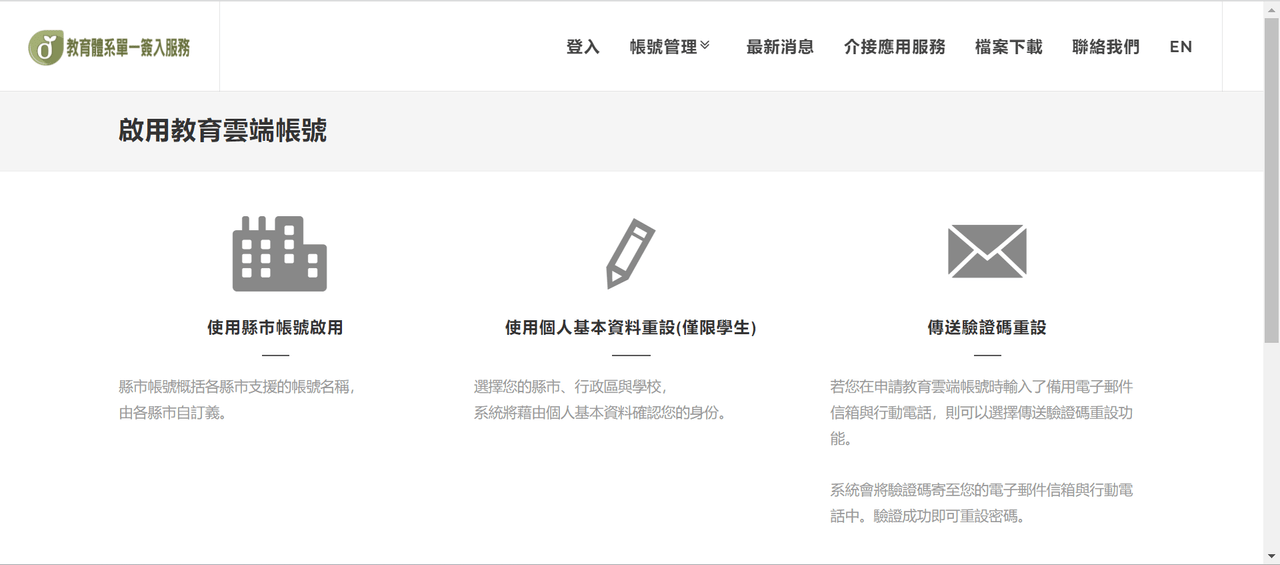Open the 檔案下載 menu item

[1009, 47]
